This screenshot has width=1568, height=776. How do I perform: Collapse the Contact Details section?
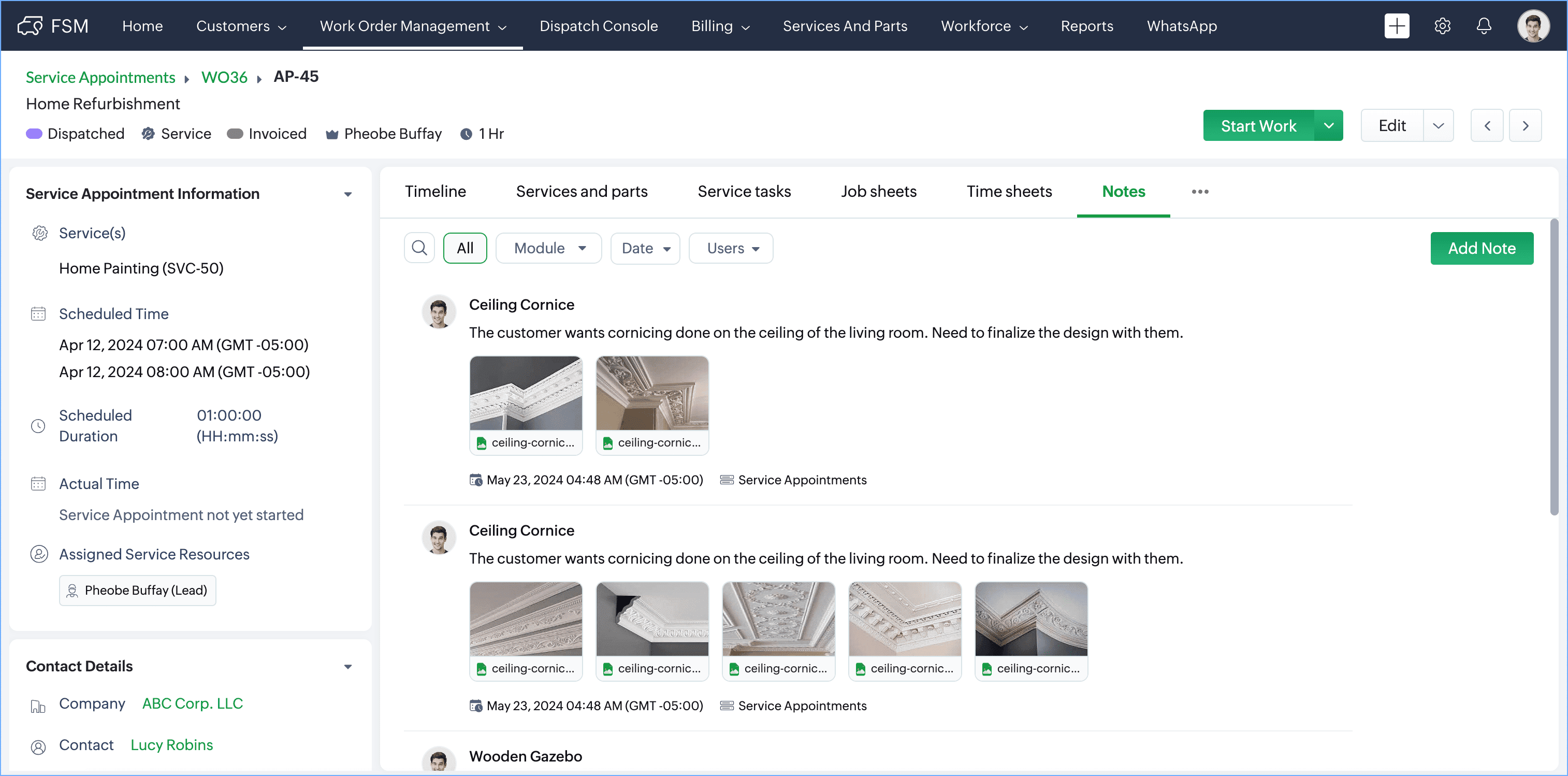click(347, 666)
